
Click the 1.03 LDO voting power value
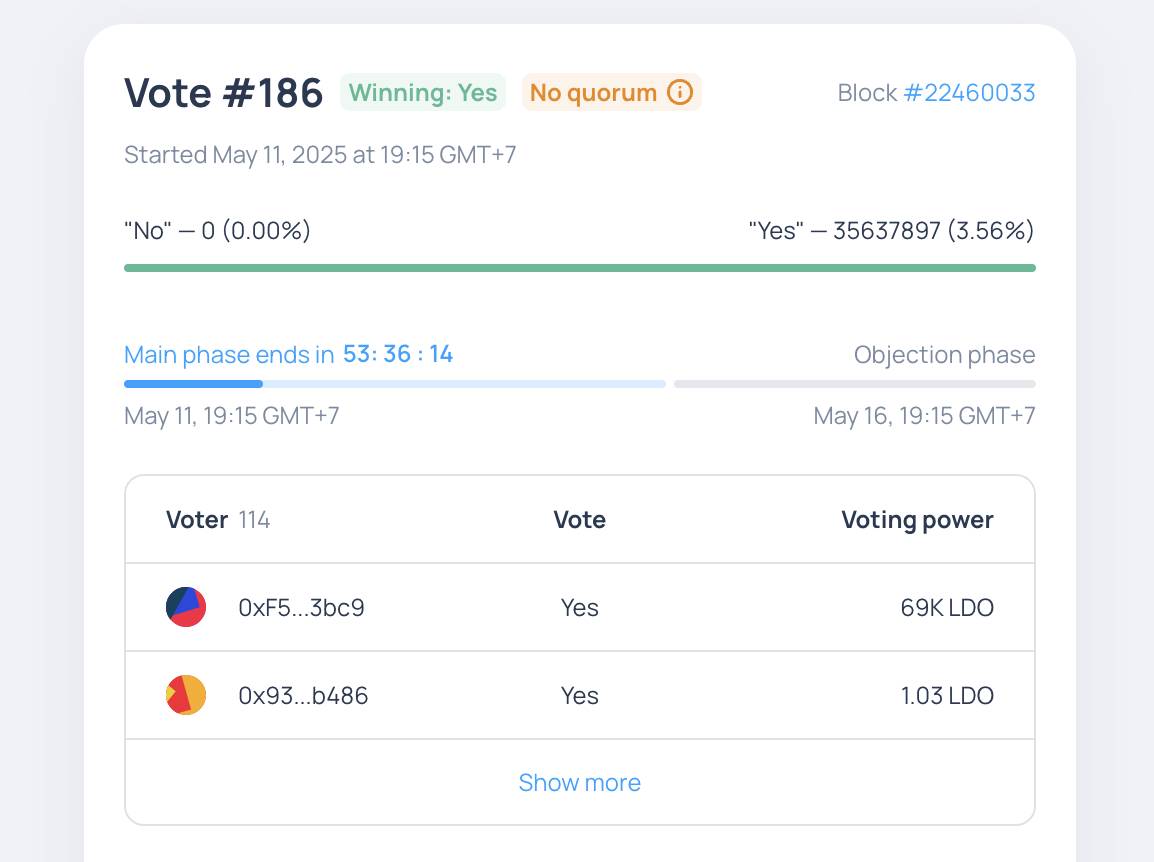click(946, 695)
